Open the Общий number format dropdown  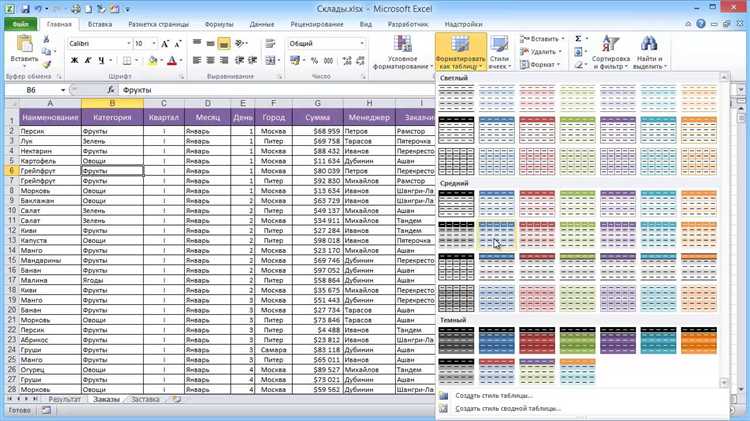pyautogui.click(x=362, y=44)
